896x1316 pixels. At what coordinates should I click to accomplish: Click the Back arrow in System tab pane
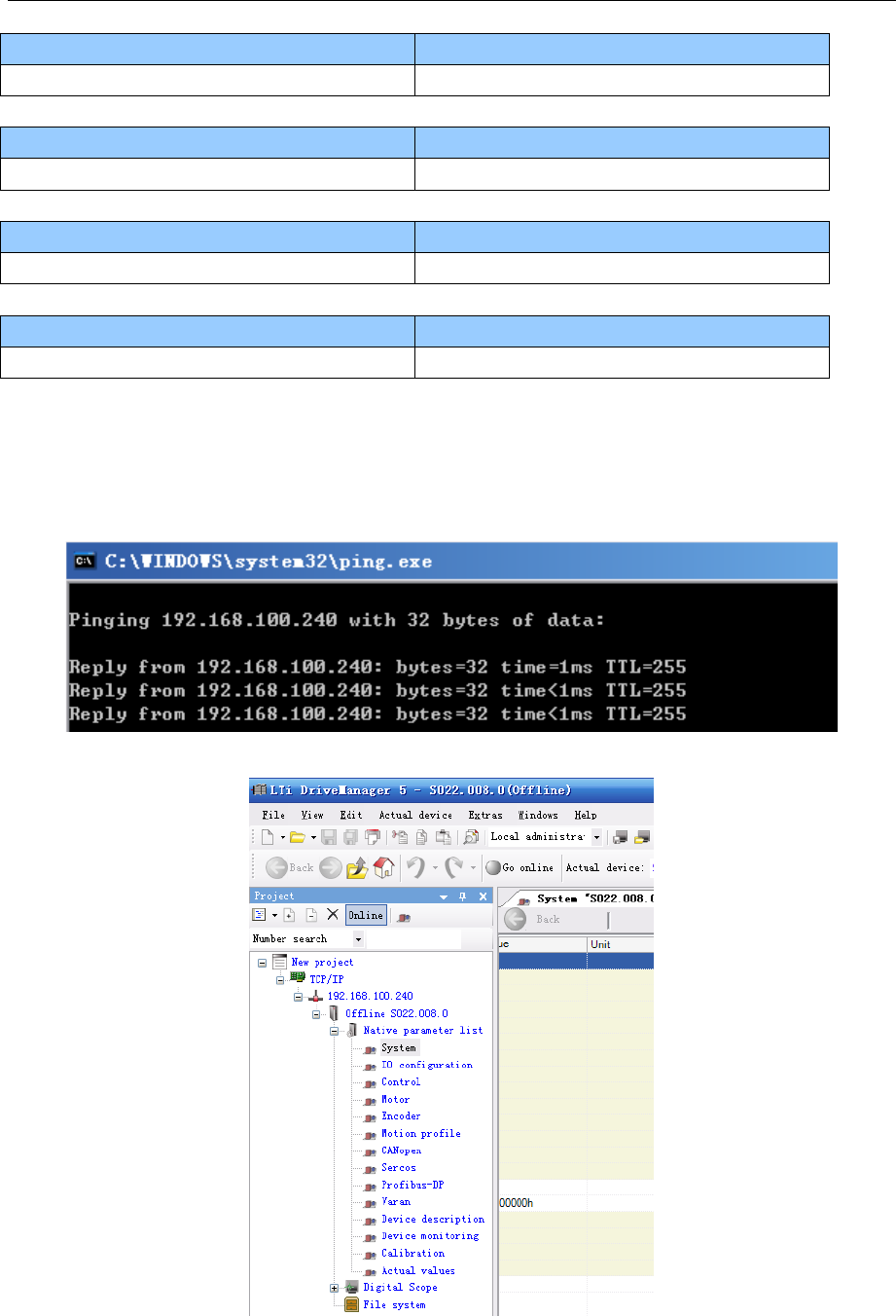(x=516, y=919)
